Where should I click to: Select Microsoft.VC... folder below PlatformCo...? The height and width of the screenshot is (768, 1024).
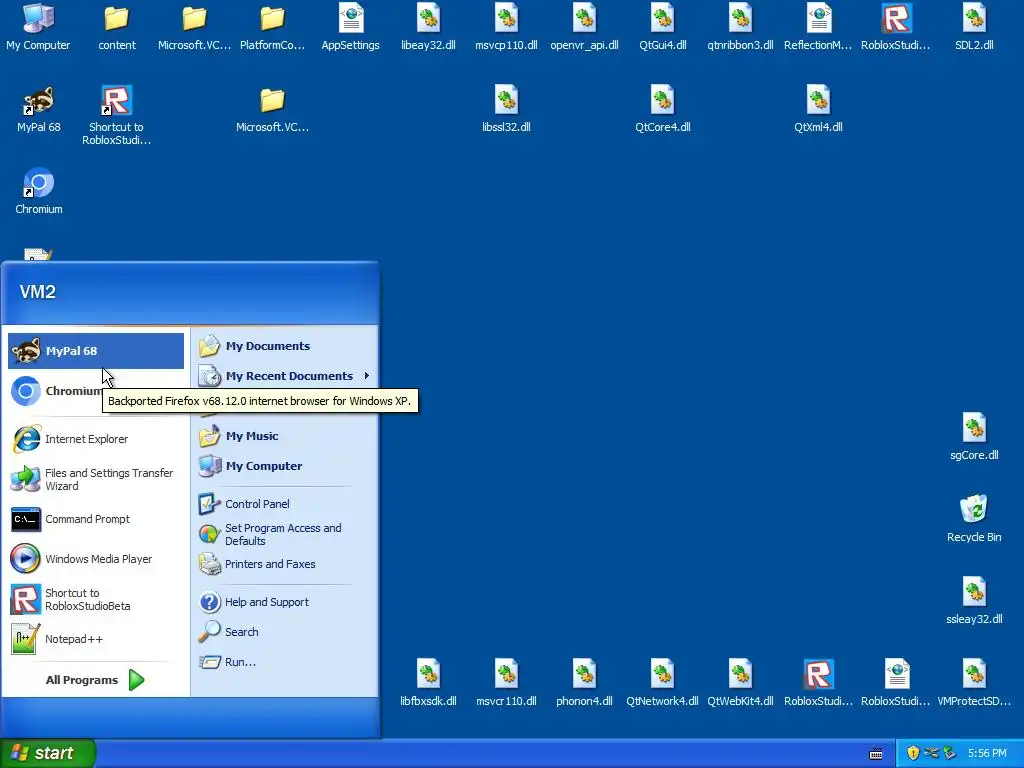click(272, 108)
